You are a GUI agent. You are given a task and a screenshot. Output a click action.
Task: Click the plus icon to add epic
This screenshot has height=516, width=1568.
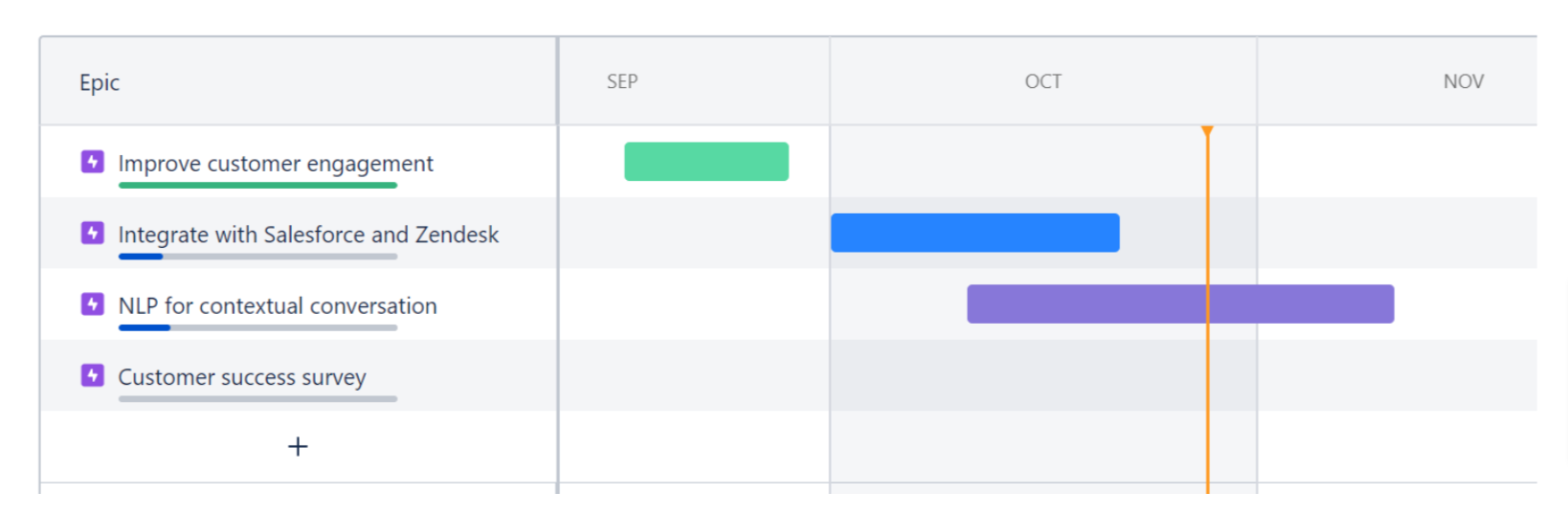[298, 446]
